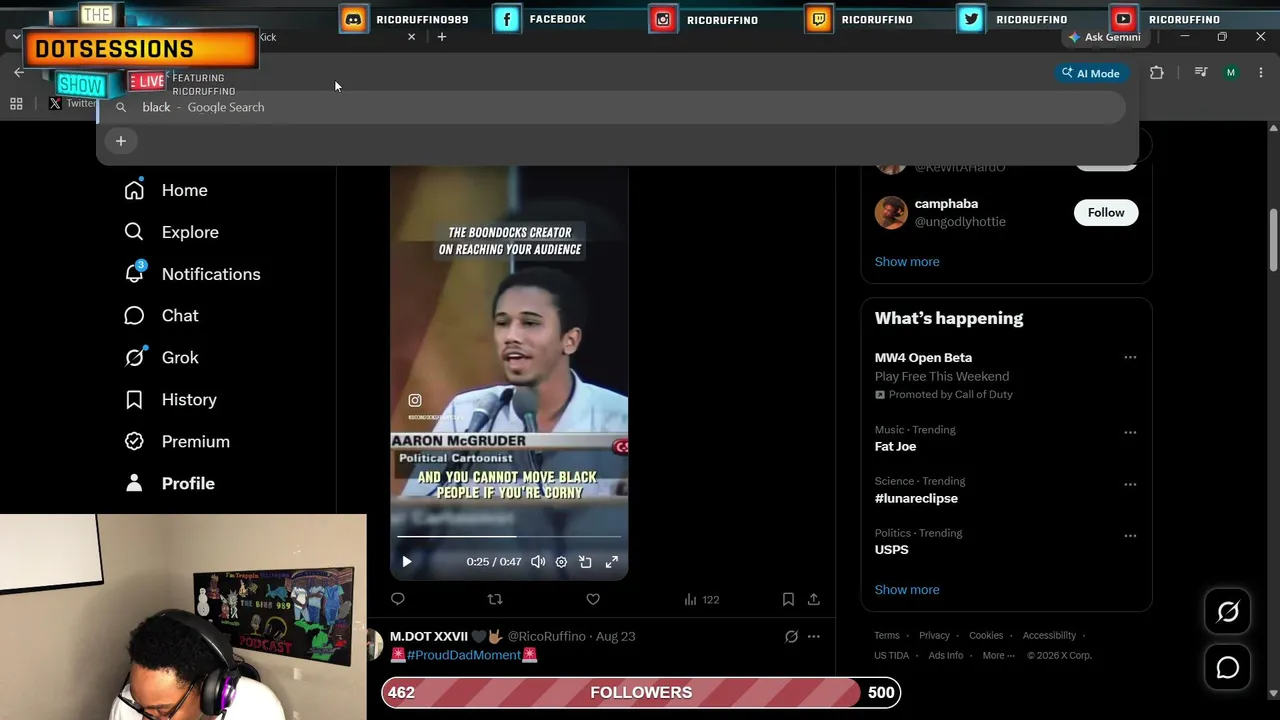The image size is (1280, 720).
Task: Follow camphaba
Action: (x=1106, y=212)
